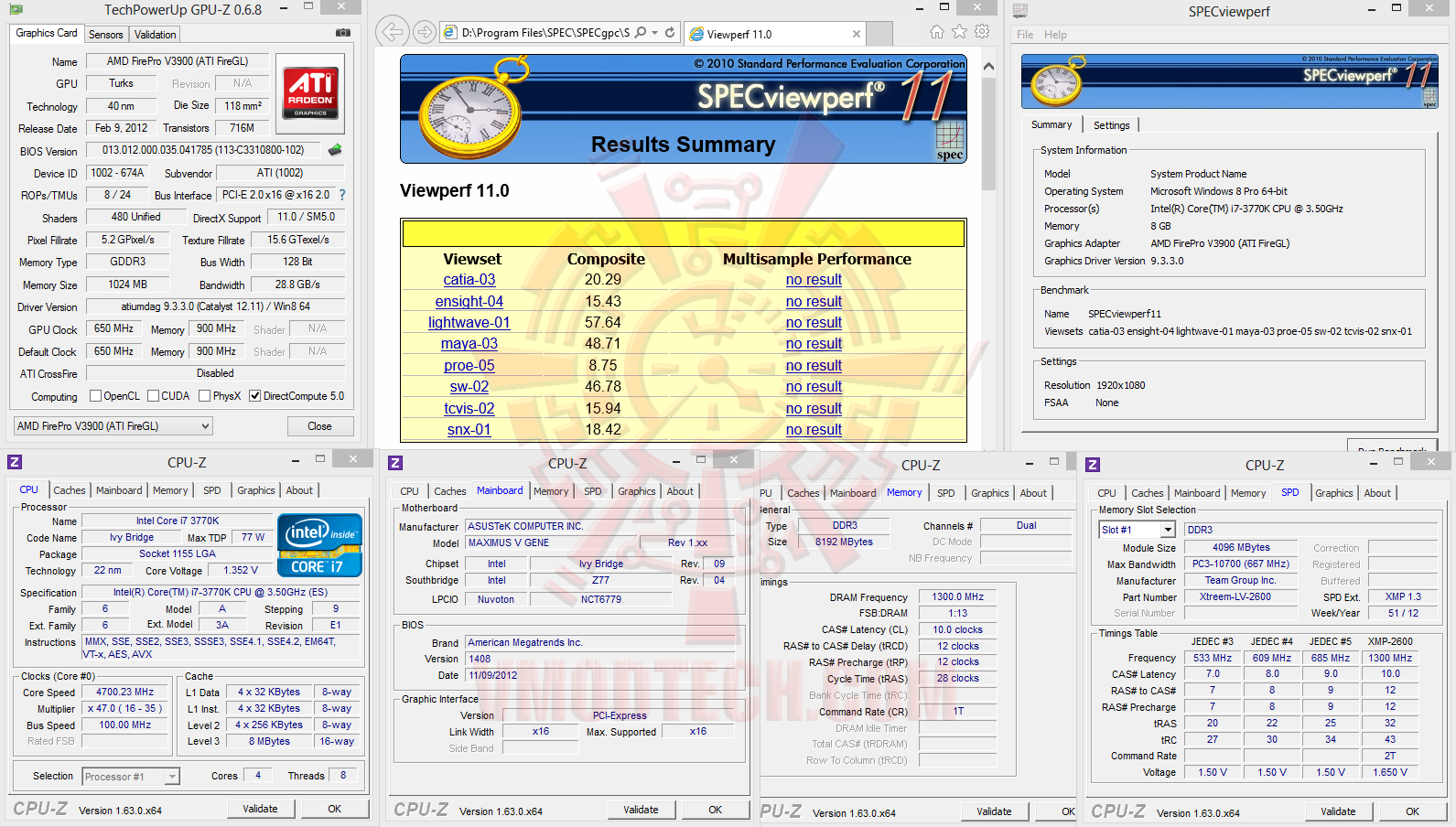1456x827 pixels.
Task: Click the DRAM Frequency value 1300.0 MHz
Action: (958, 597)
